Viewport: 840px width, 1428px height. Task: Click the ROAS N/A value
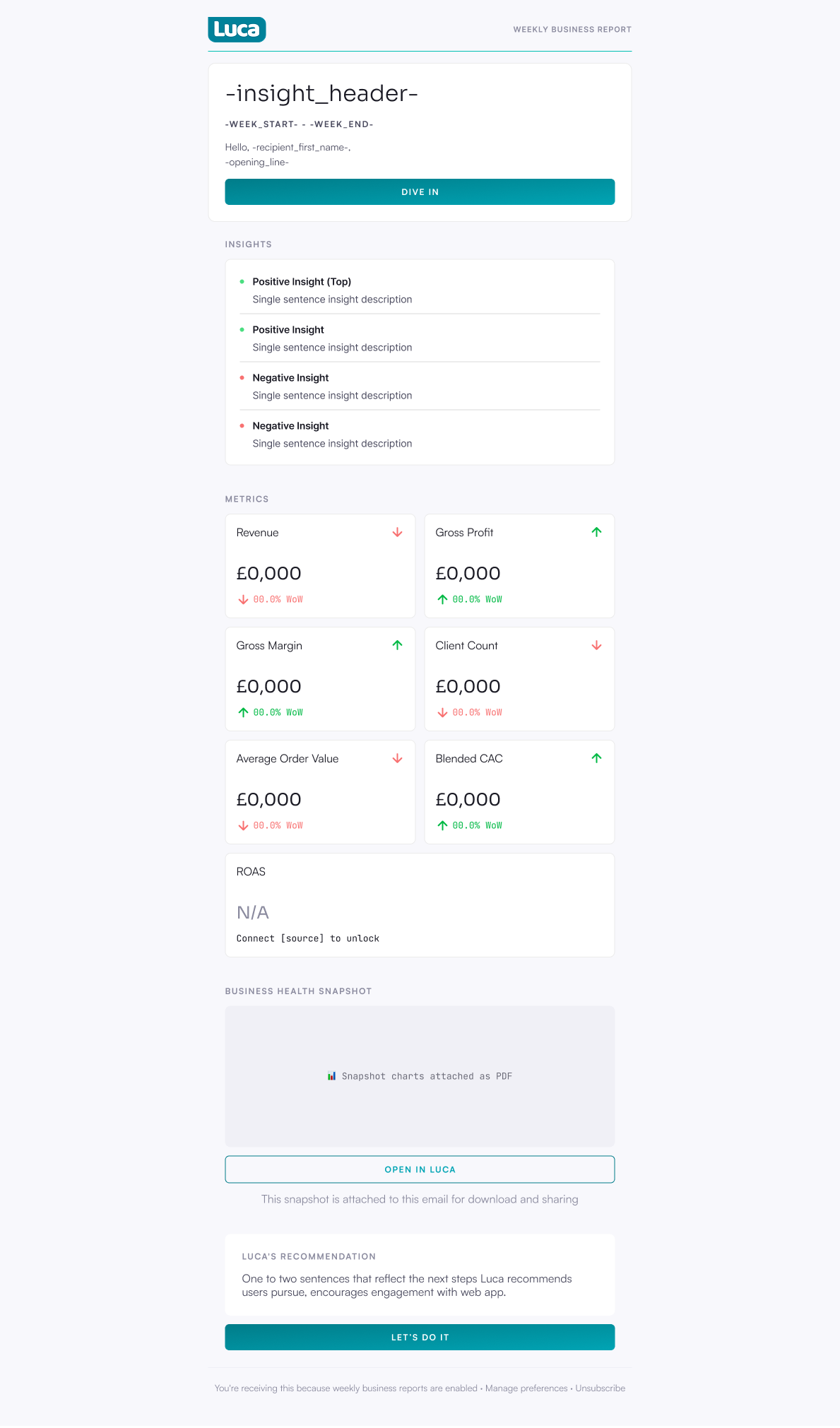tap(253, 912)
